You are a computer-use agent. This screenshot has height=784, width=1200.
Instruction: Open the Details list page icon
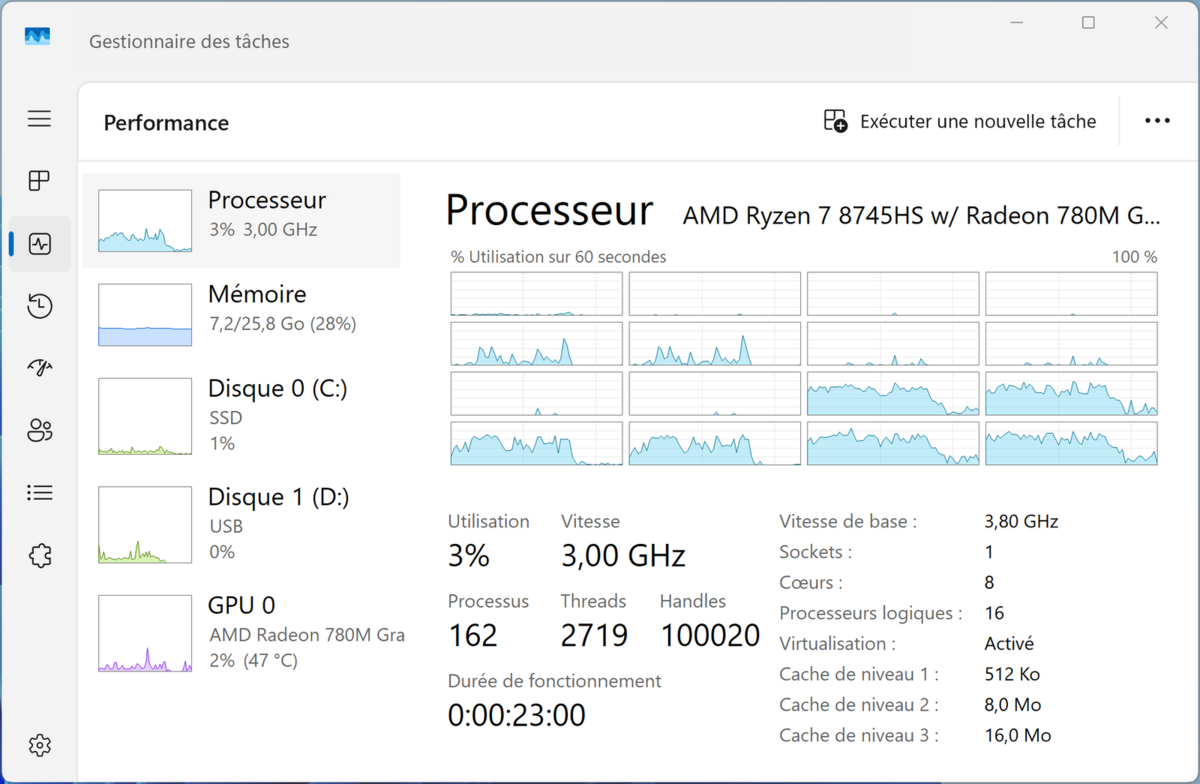40,493
